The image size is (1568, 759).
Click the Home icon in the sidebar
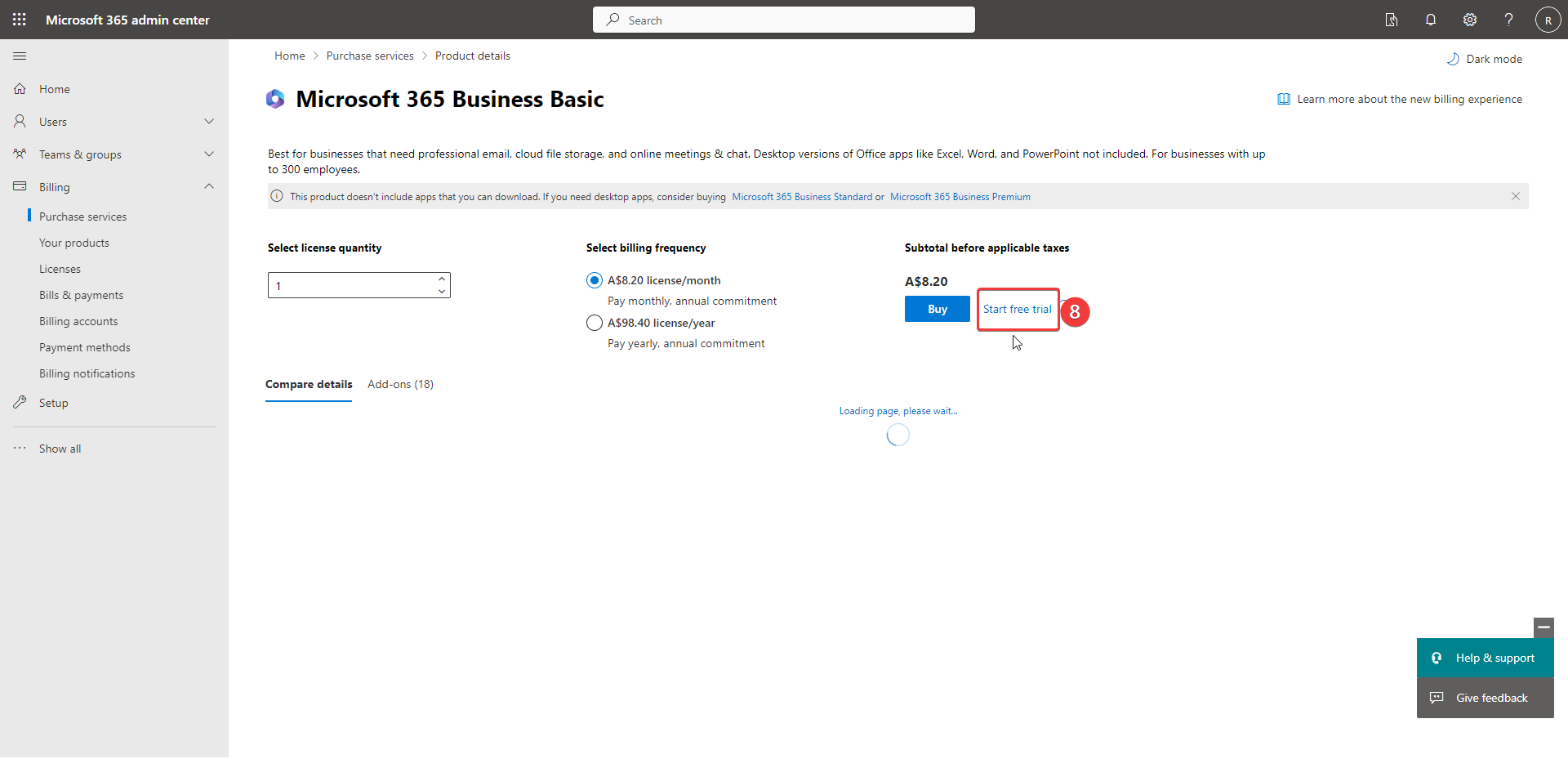click(20, 88)
